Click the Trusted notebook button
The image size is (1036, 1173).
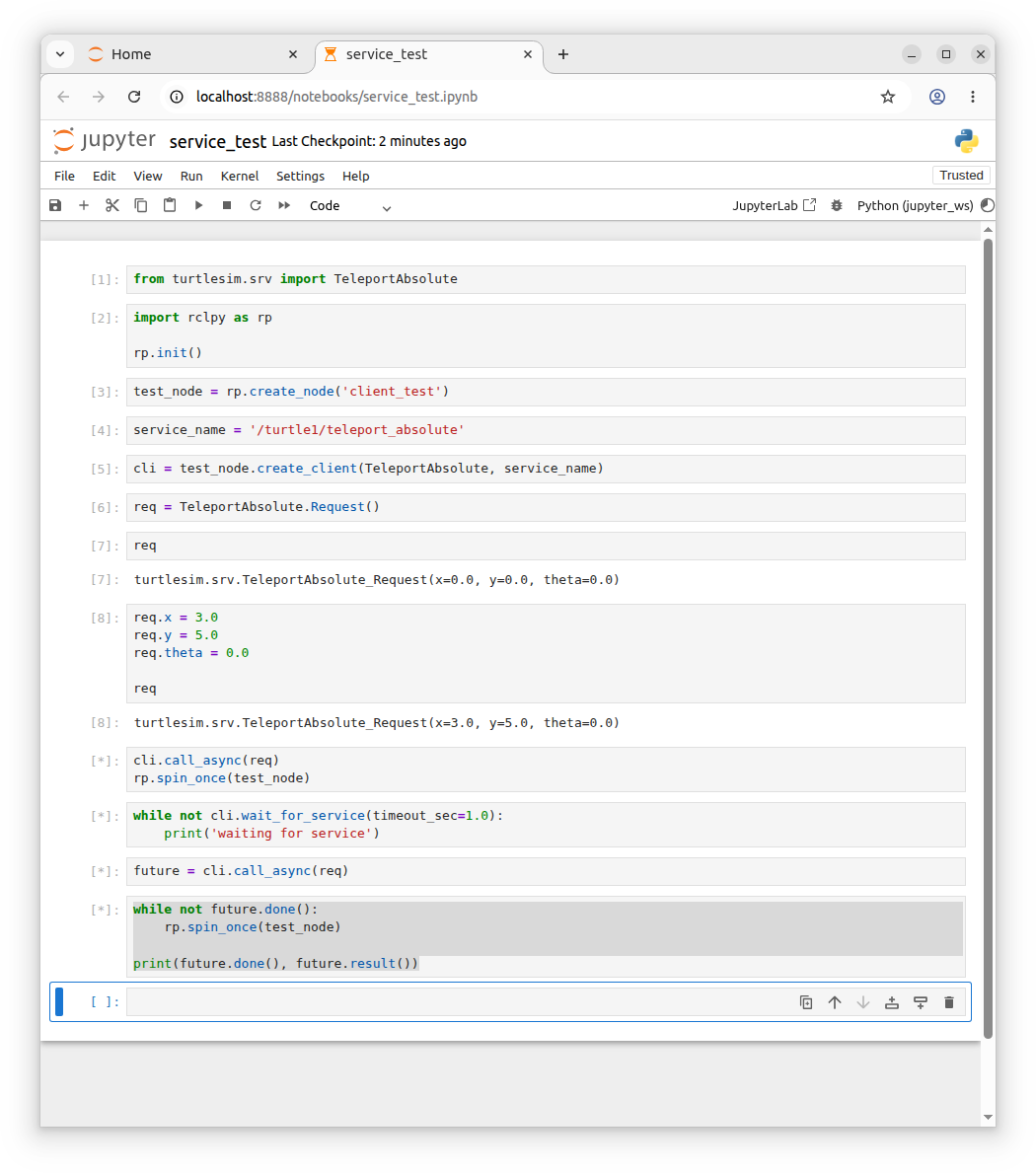pos(961,175)
